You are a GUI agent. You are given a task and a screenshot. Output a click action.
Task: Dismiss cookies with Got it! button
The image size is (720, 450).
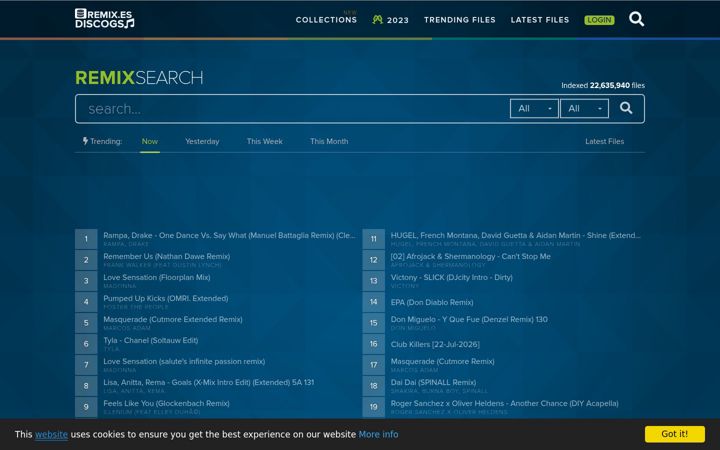pos(675,434)
